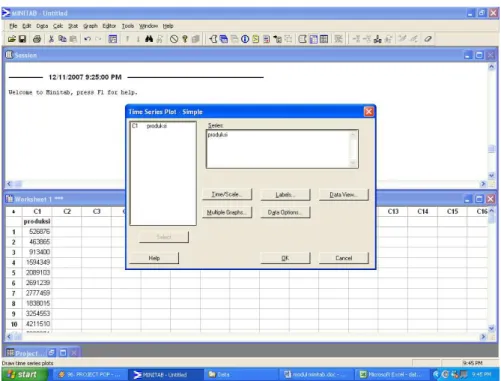
Task: Open the Tools menu
Action: [x=128, y=26]
